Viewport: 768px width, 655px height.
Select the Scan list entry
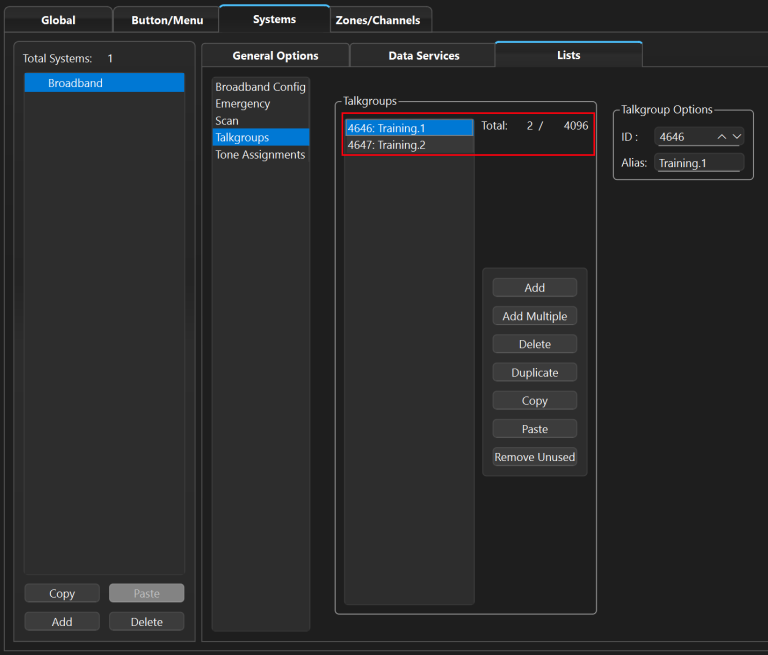pyautogui.click(x=227, y=121)
